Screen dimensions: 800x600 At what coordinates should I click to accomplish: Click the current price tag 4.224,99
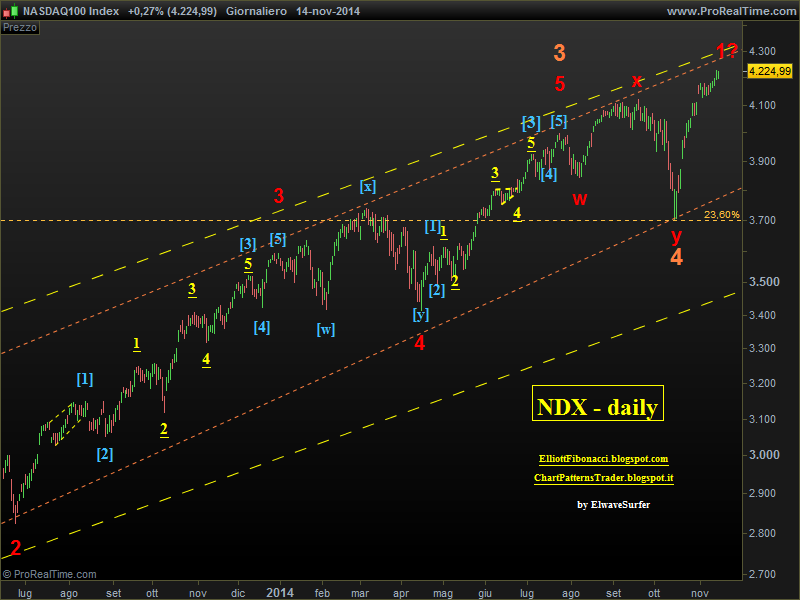tap(770, 71)
